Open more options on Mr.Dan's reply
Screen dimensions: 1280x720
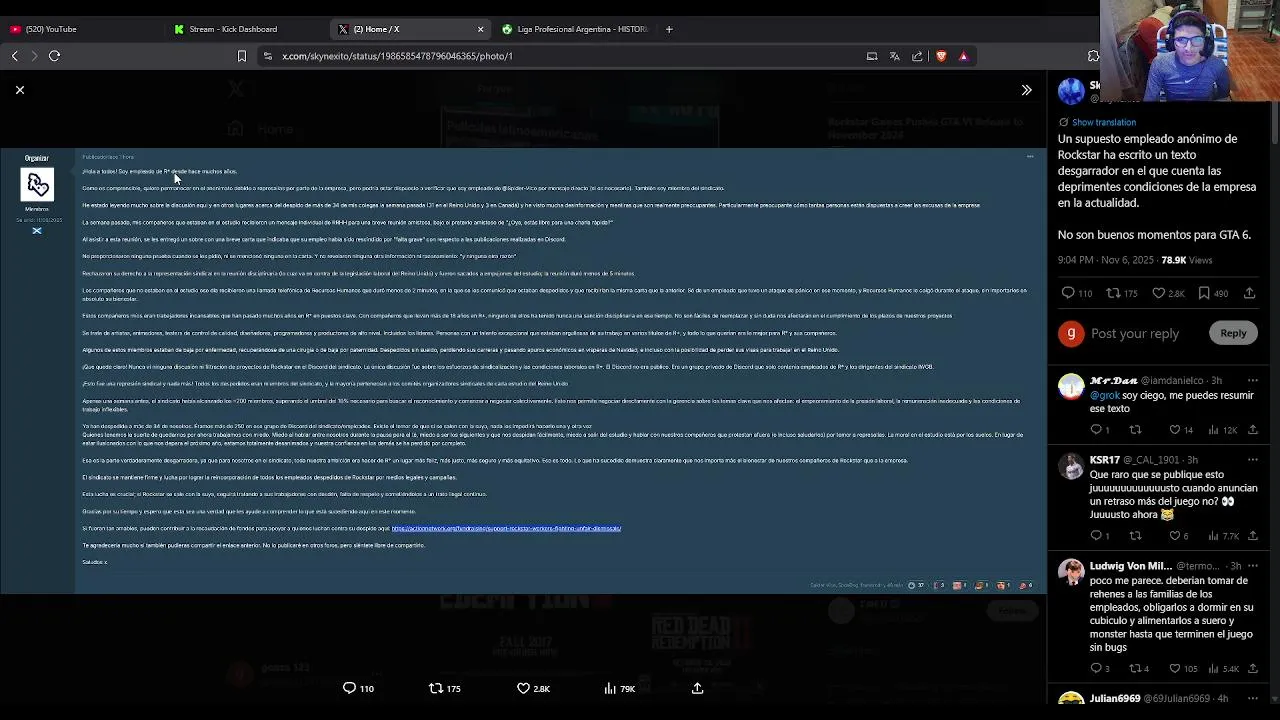tap(1252, 381)
